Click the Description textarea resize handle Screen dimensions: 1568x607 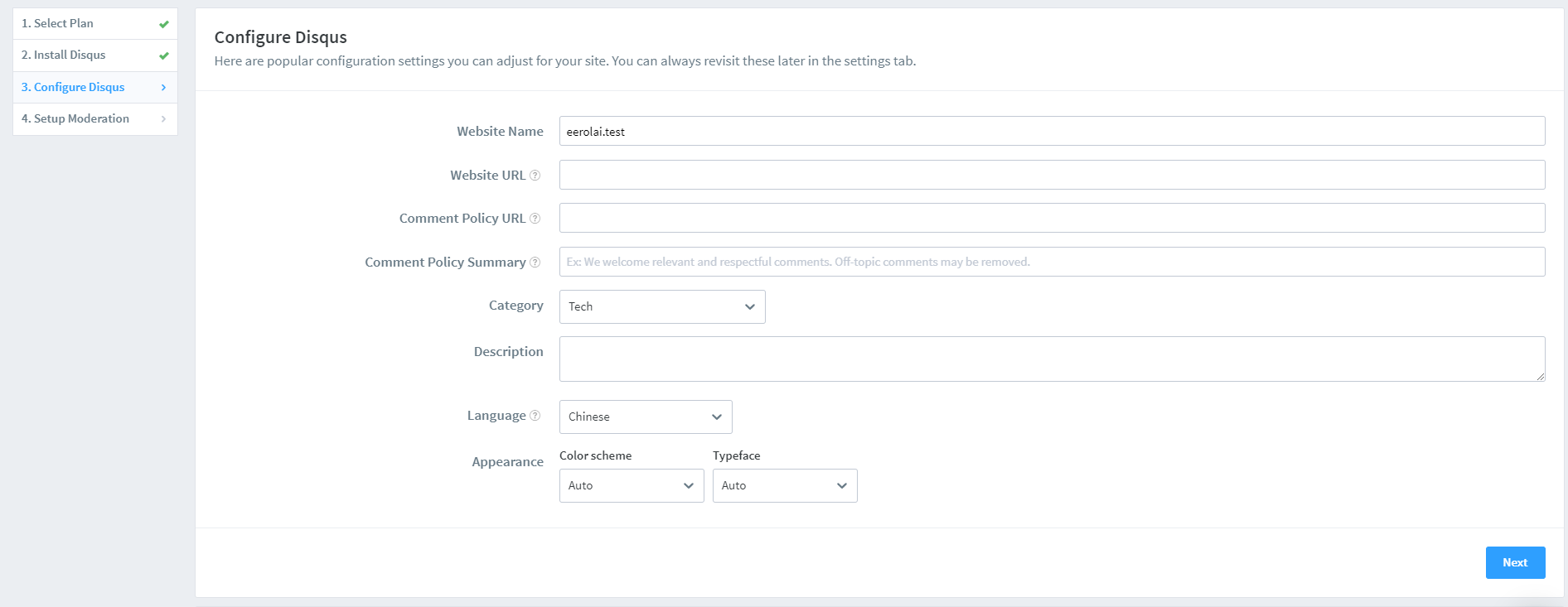coord(1540,376)
